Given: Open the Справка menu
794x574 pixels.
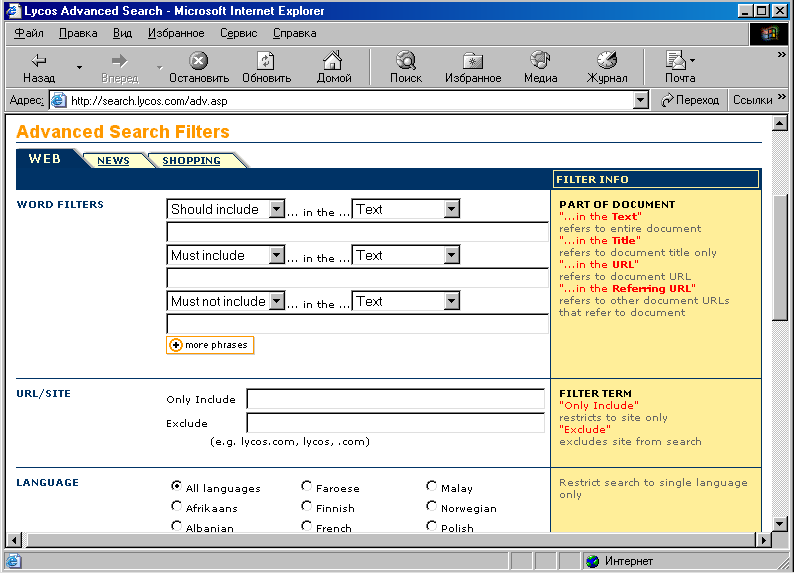Looking at the screenshot, I should click(x=295, y=33).
